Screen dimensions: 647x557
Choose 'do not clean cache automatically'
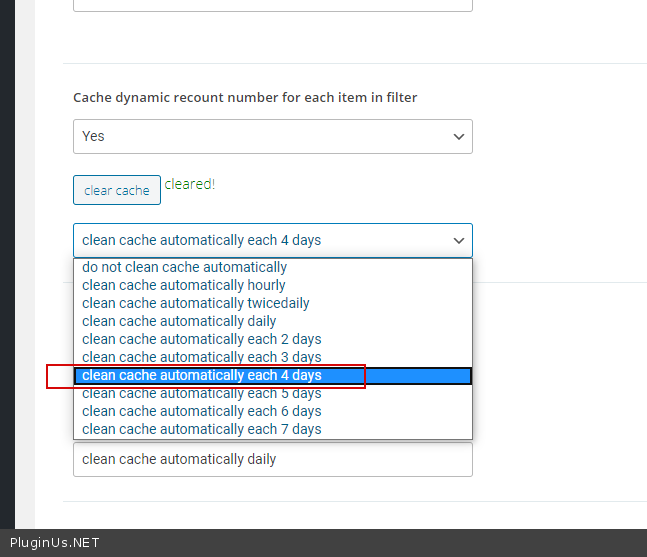click(x=185, y=267)
